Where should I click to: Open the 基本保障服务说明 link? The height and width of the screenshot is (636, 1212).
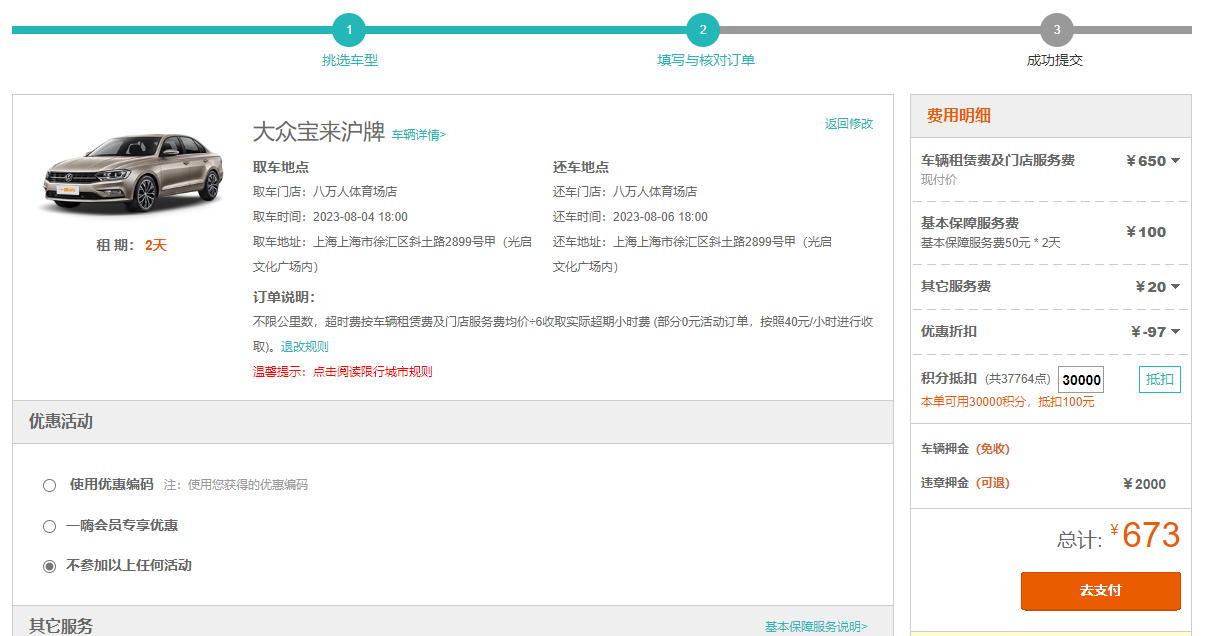[x=816, y=627]
